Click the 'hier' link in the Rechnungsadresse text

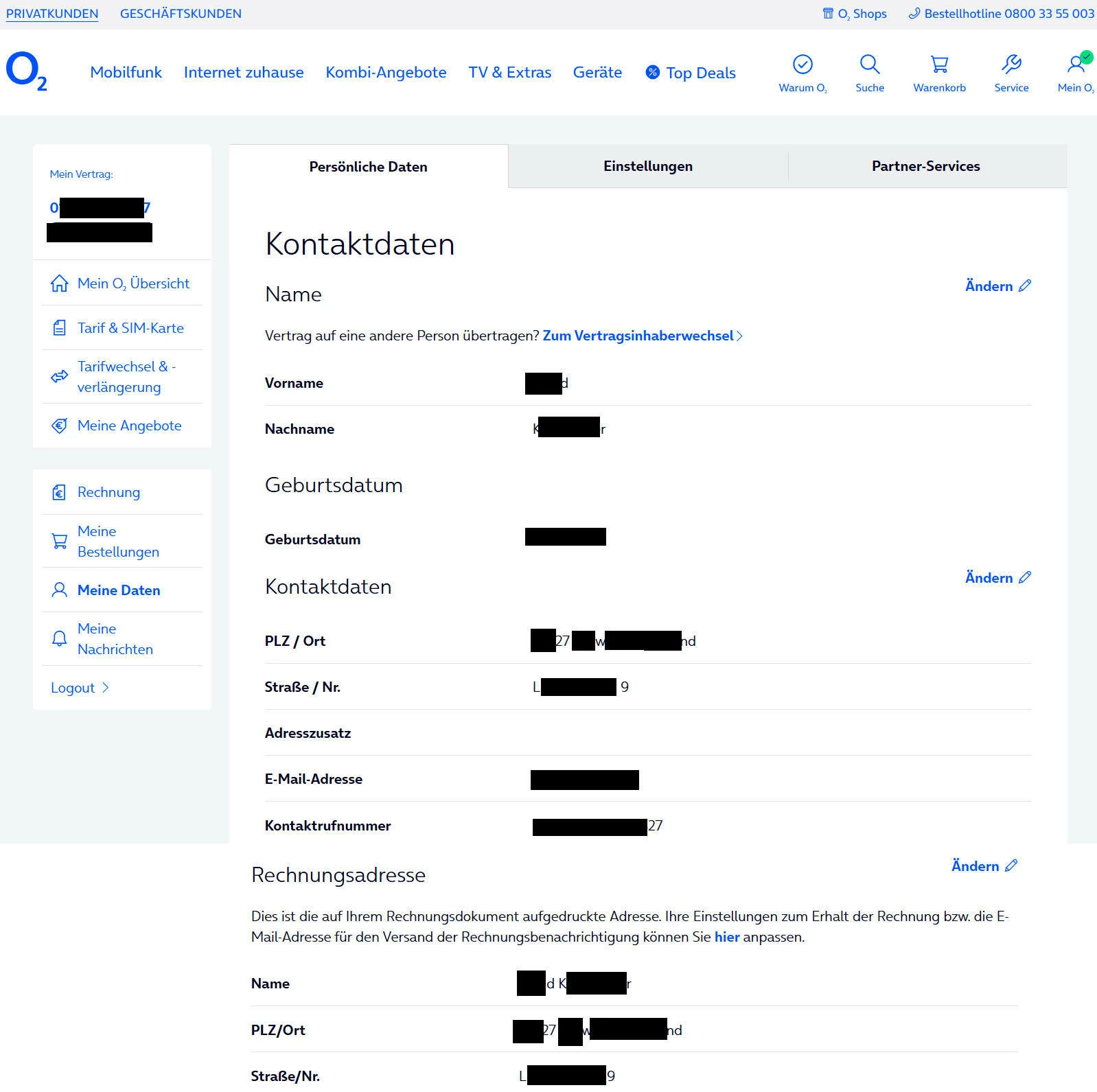[x=727, y=937]
